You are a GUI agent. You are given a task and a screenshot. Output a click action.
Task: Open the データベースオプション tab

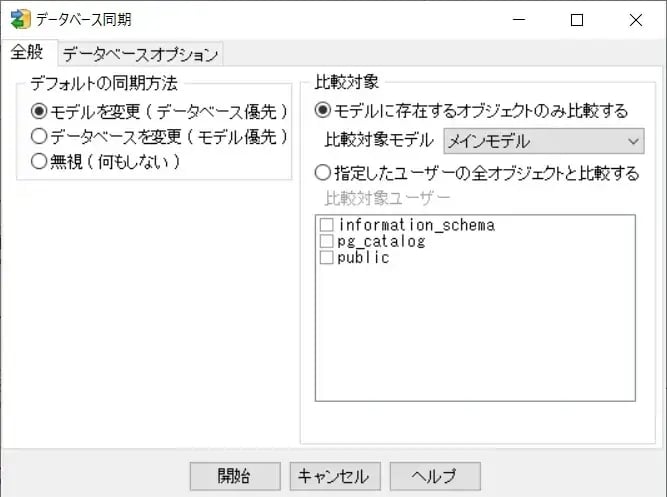(140, 54)
